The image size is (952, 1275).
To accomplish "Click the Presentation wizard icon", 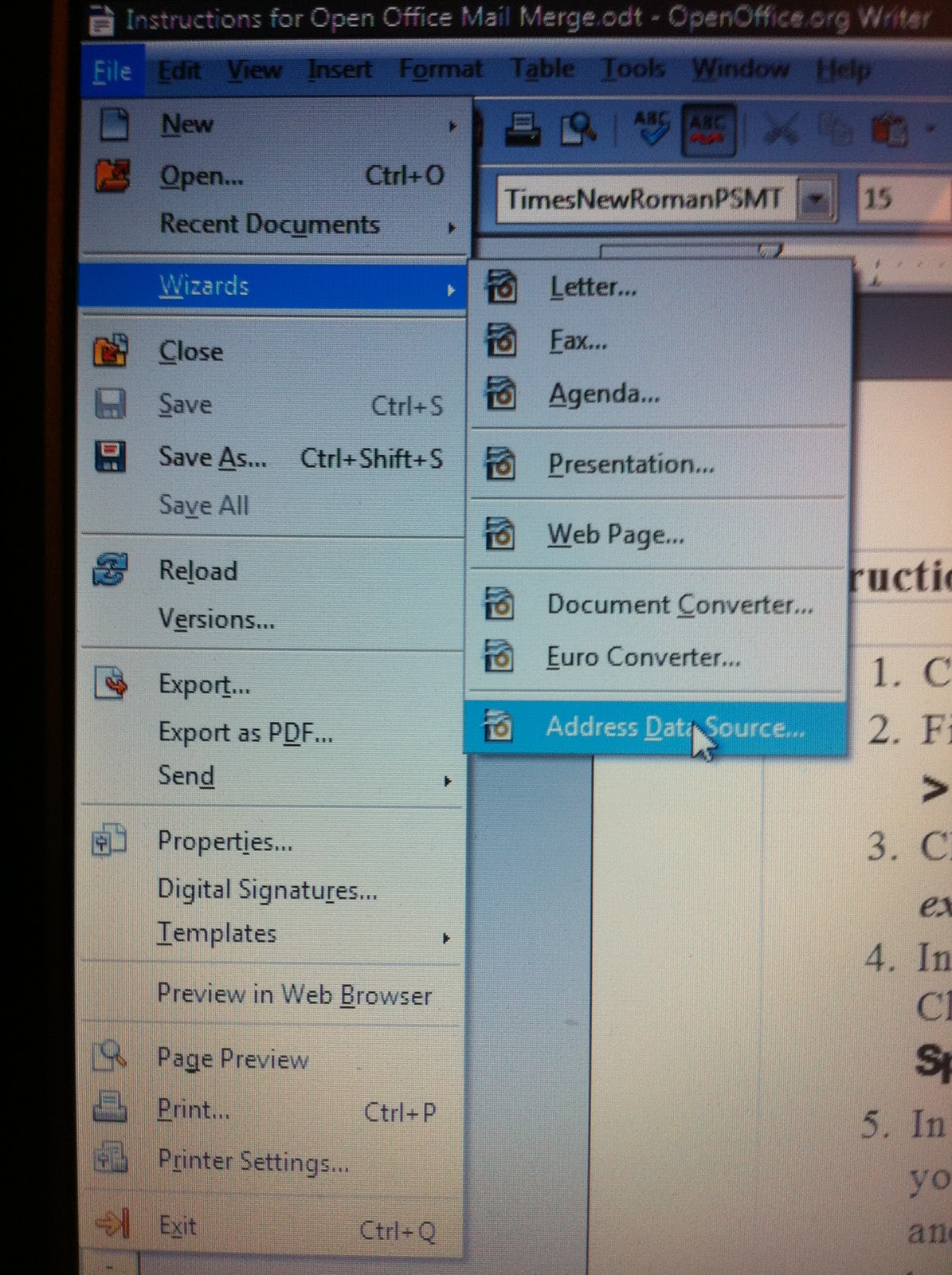I will pos(500,464).
